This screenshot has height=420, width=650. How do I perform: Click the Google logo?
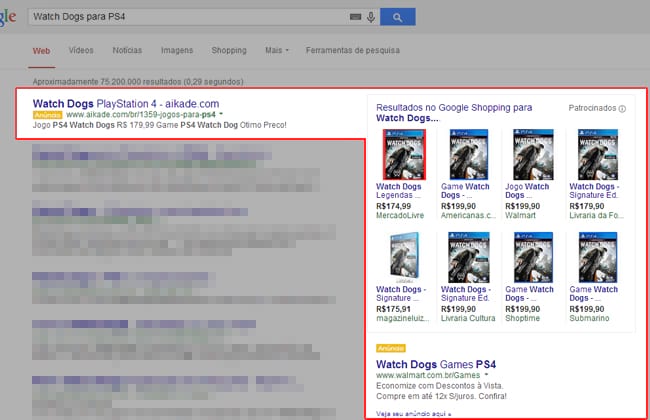7,17
